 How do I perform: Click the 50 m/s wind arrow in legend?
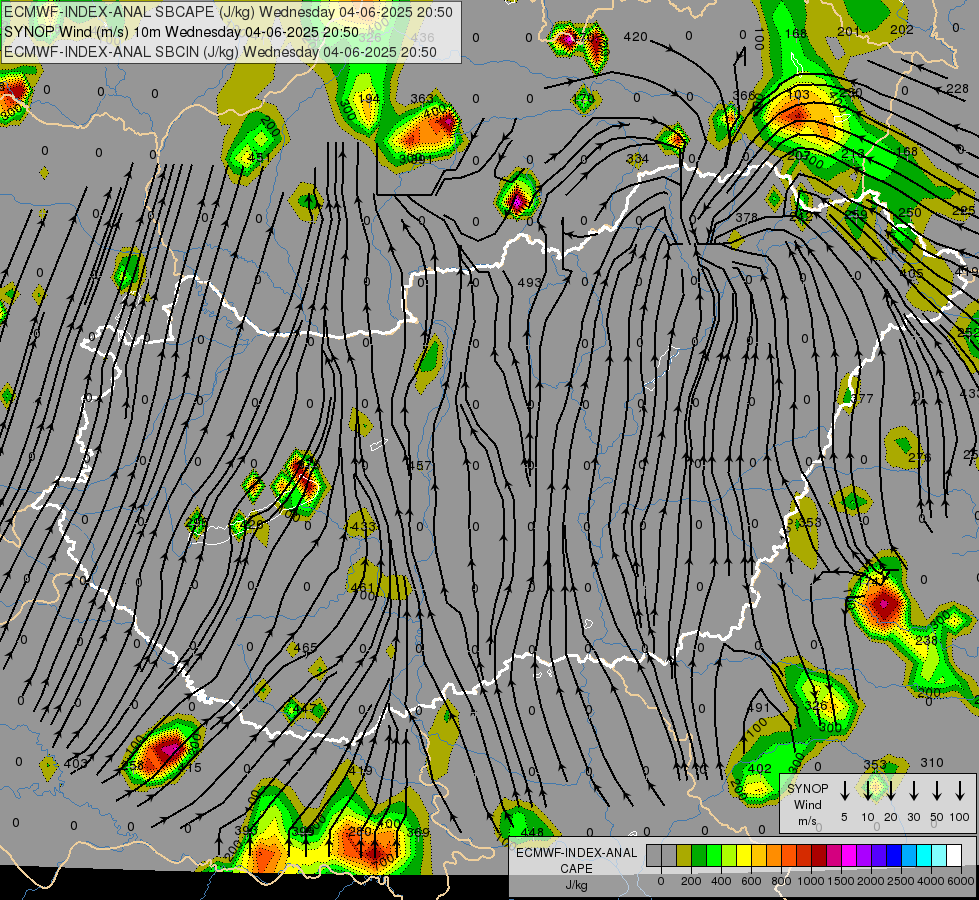tap(937, 791)
